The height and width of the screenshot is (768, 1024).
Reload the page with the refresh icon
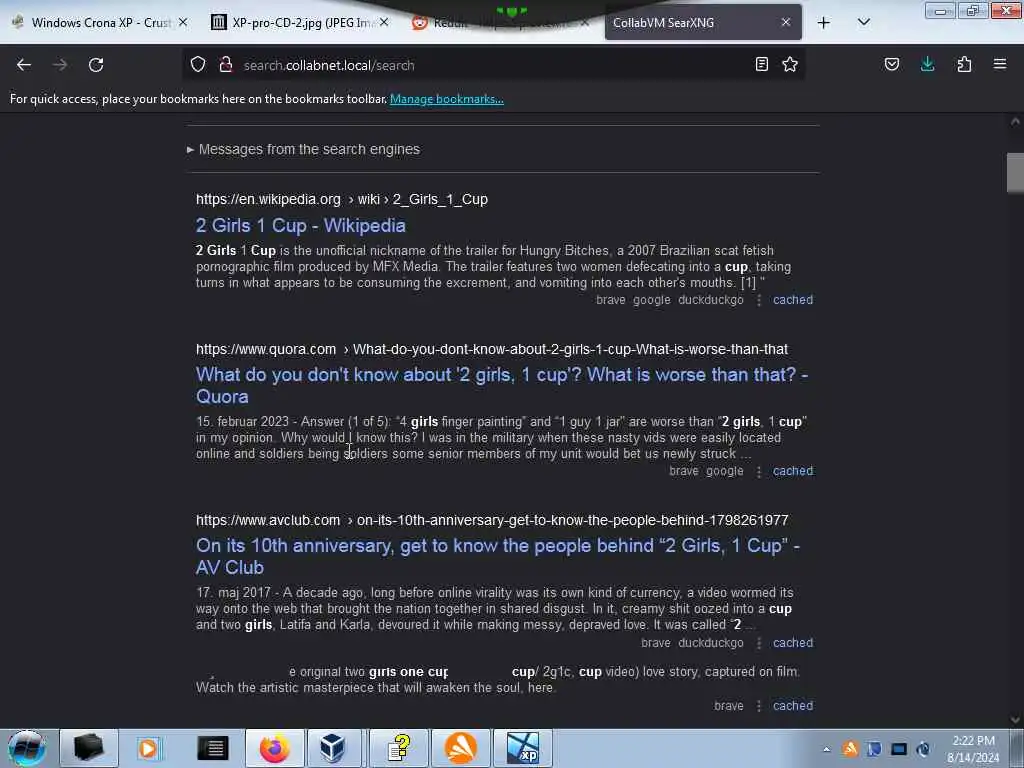coord(96,65)
